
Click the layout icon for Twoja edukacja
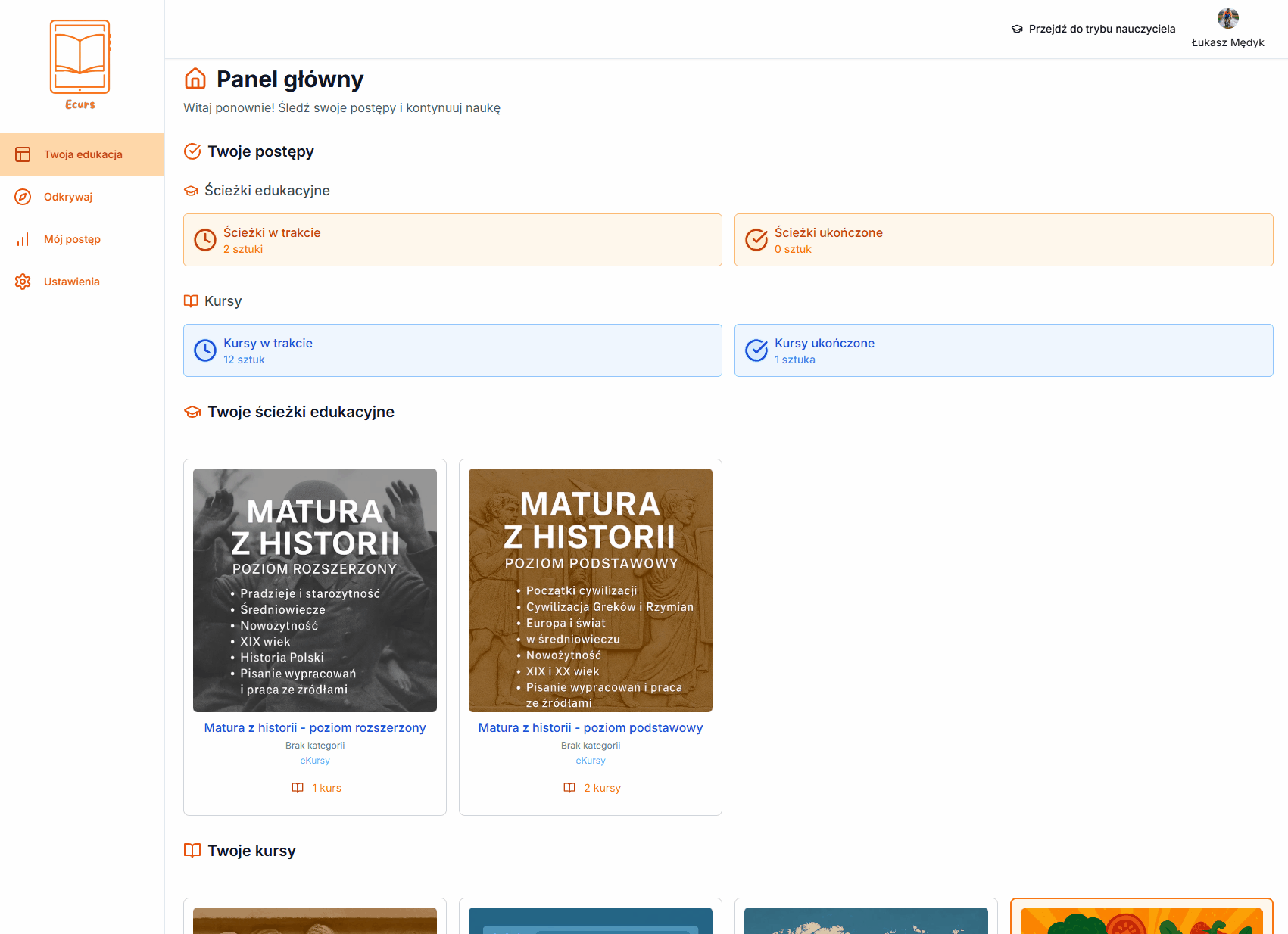(23, 154)
